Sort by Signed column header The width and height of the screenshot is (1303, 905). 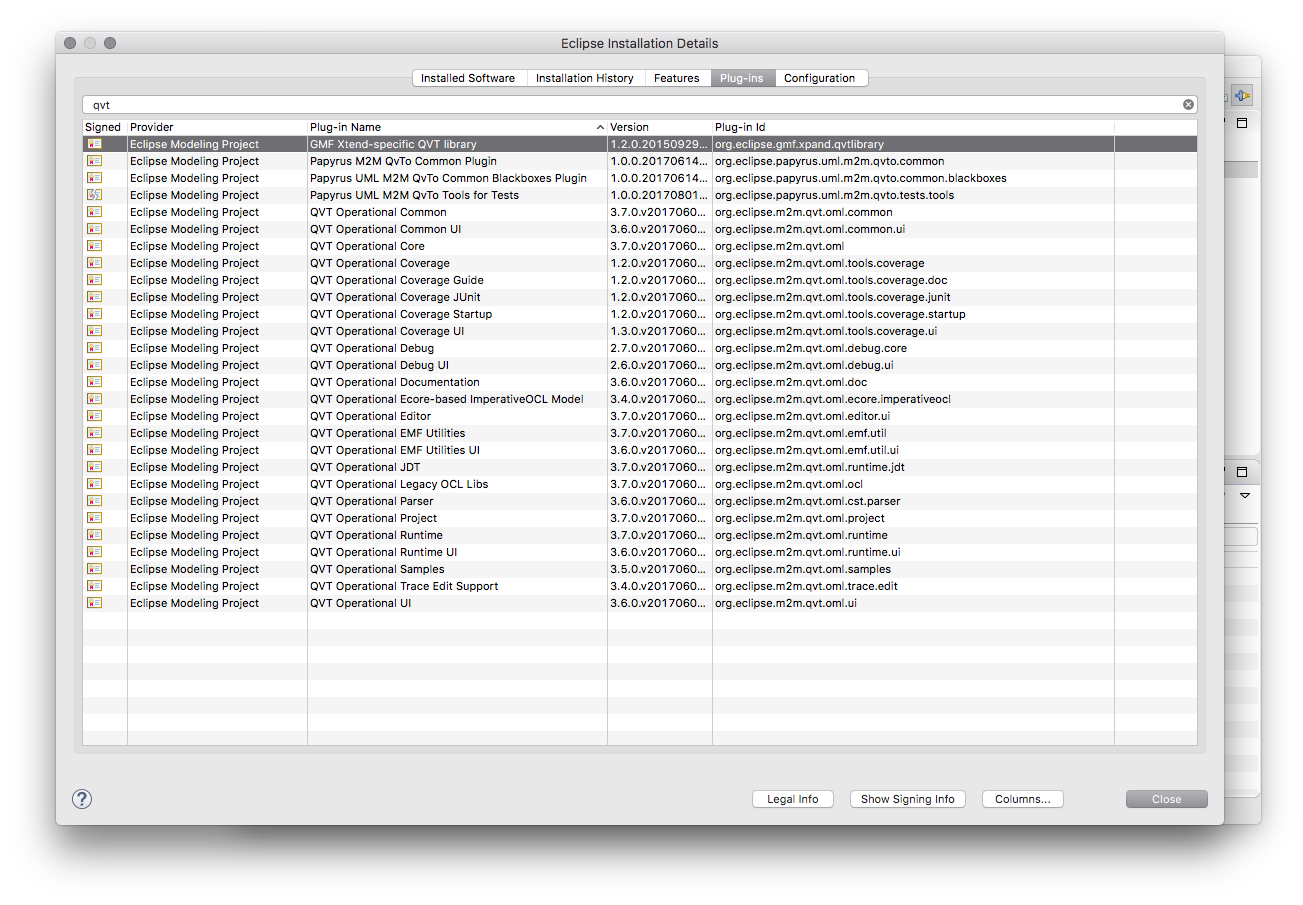[104, 127]
